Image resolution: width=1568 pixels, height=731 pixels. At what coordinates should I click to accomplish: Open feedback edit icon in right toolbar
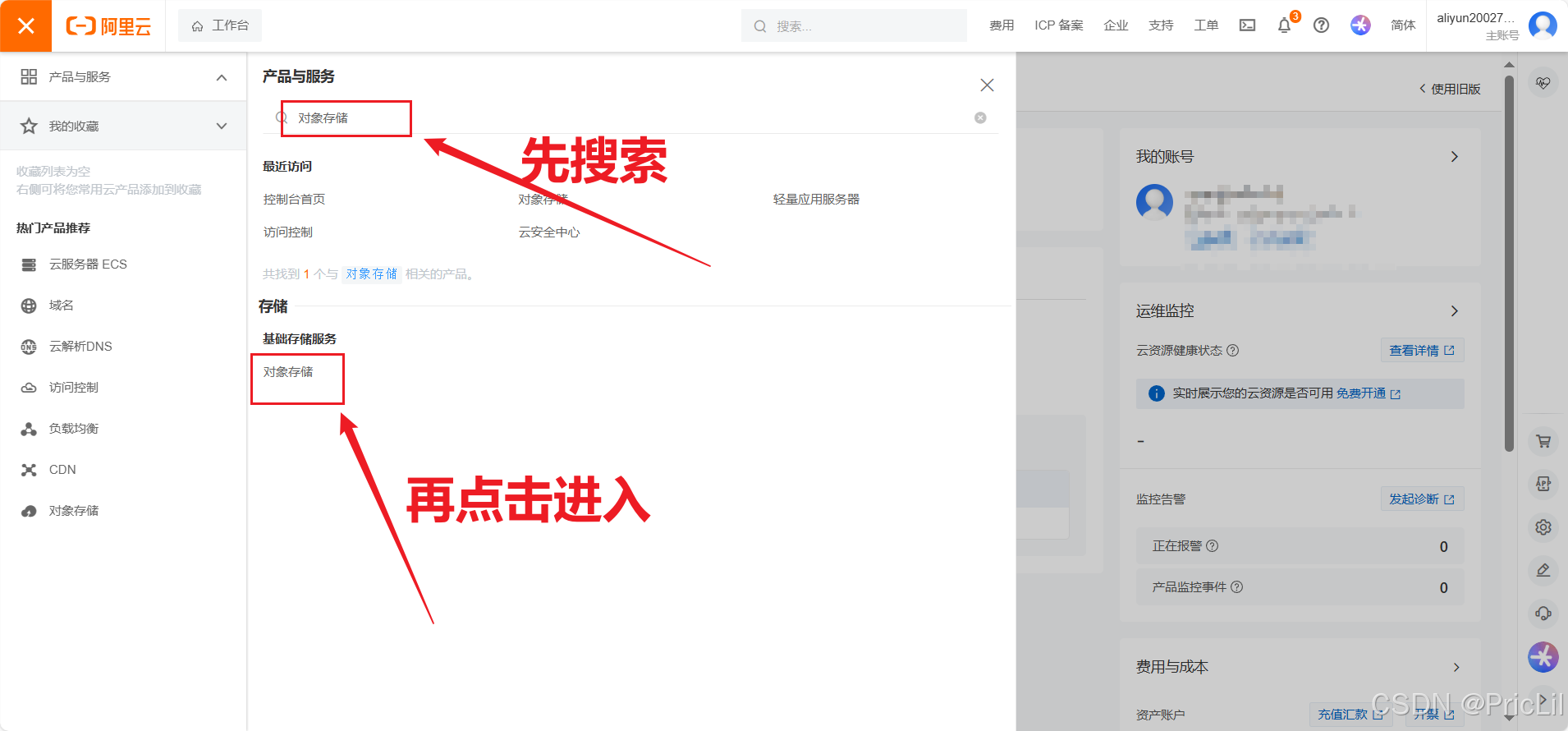pyautogui.click(x=1543, y=570)
